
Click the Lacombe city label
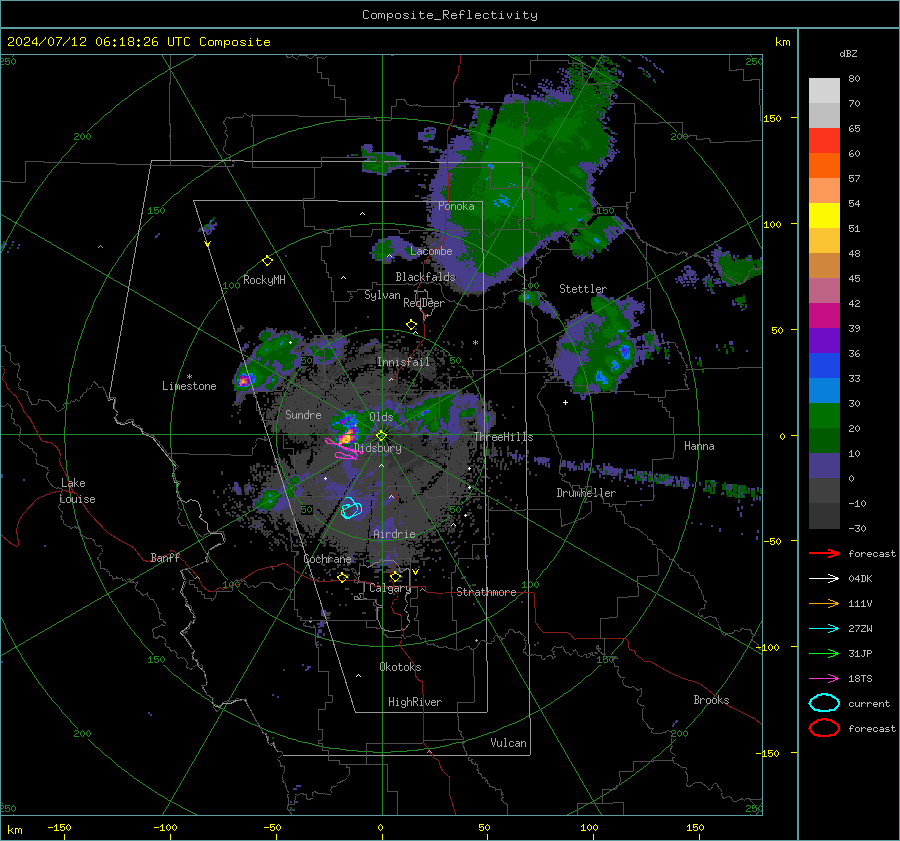pyautogui.click(x=431, y=251)
